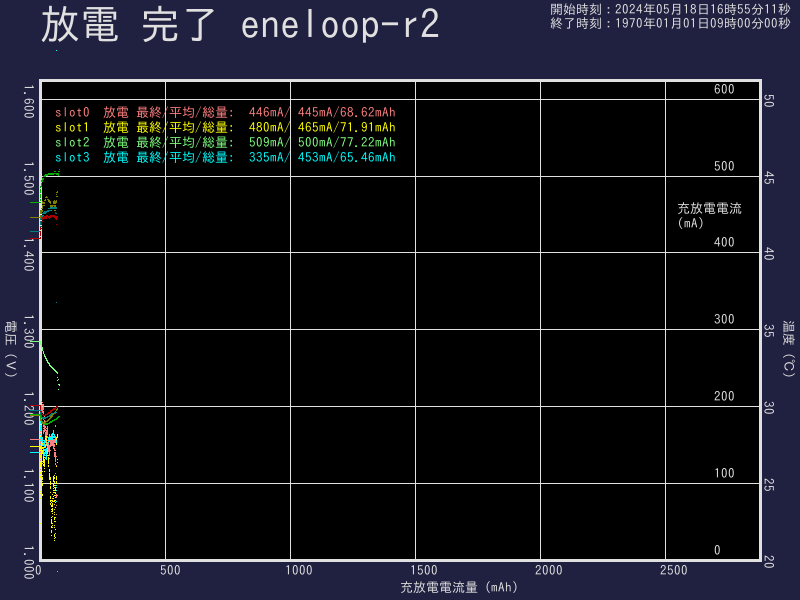Click the 600 current scale tick
This screenshot has width=800, height=600.
pyautogui.click(x=724, y=90)
